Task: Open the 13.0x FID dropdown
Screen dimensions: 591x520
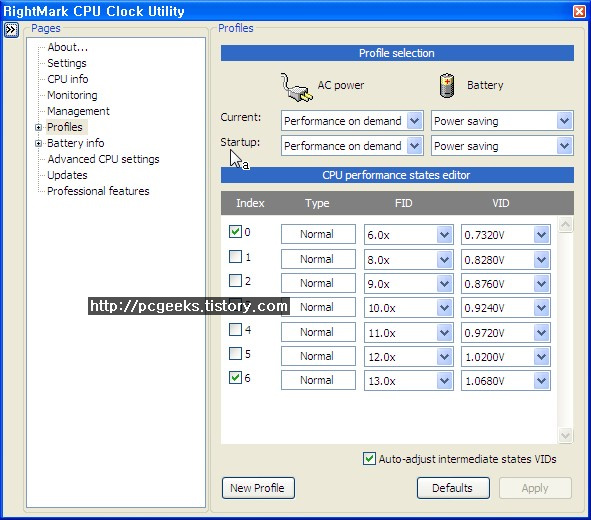Action: pyautogui.click(x=444, y=381)
